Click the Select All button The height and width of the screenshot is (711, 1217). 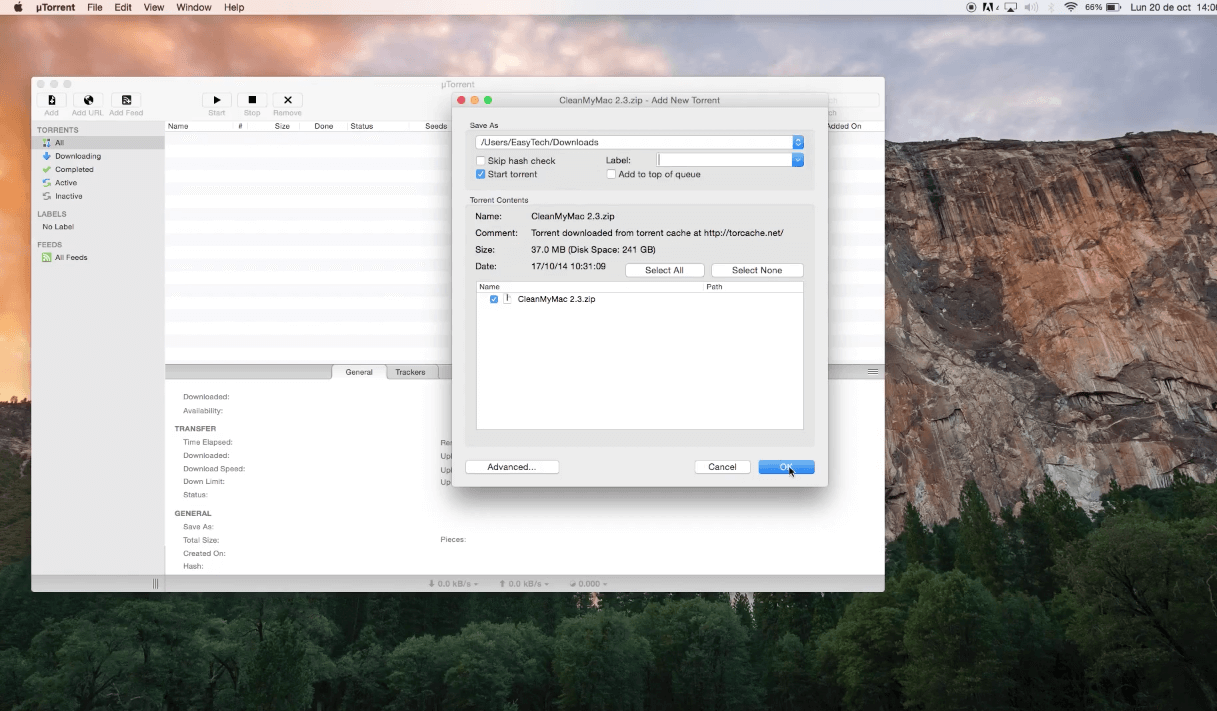point(664,270)
